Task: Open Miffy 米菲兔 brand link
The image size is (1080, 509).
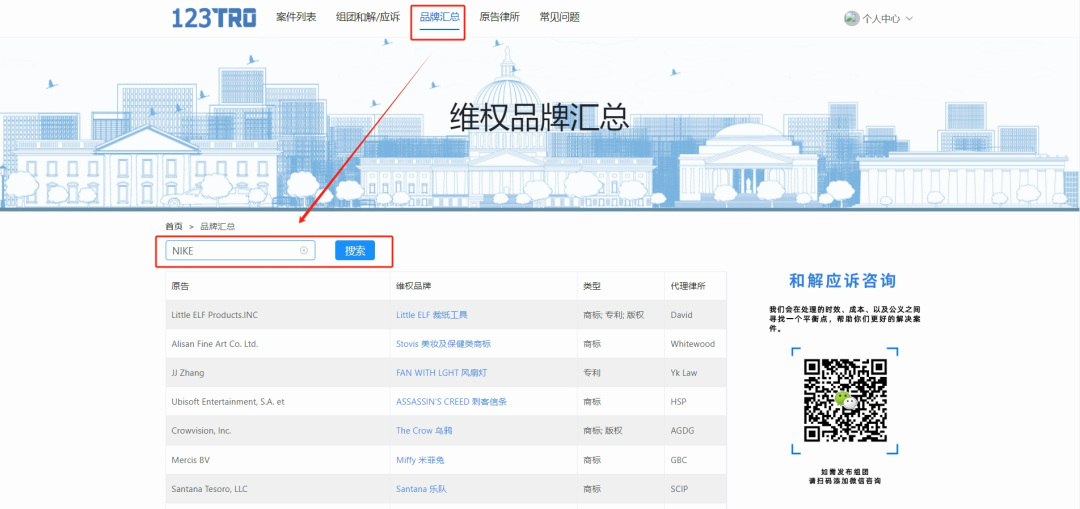Action: click(x=420, y=460)
